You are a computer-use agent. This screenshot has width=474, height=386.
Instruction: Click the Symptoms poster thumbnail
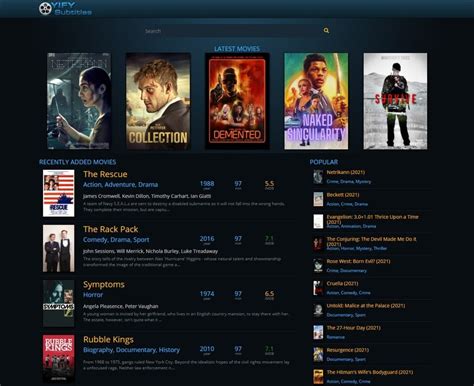pyautogui.click(x=59, y=303)
